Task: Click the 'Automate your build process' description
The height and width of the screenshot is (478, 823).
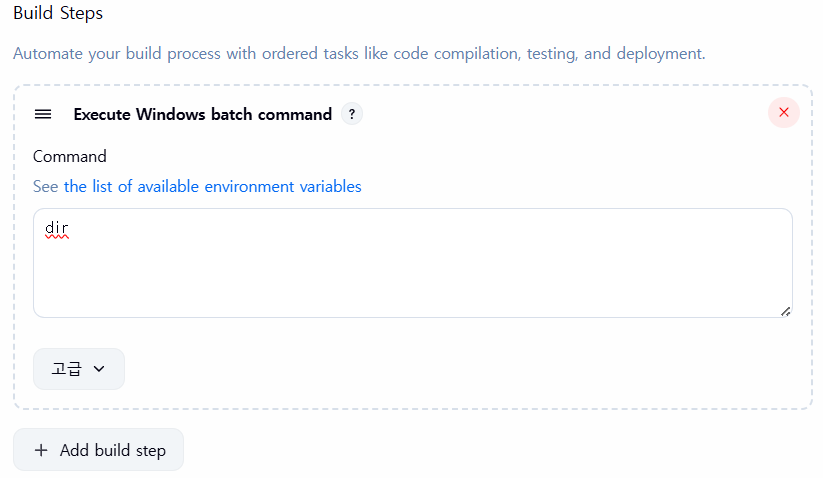Action: point(359,54)
